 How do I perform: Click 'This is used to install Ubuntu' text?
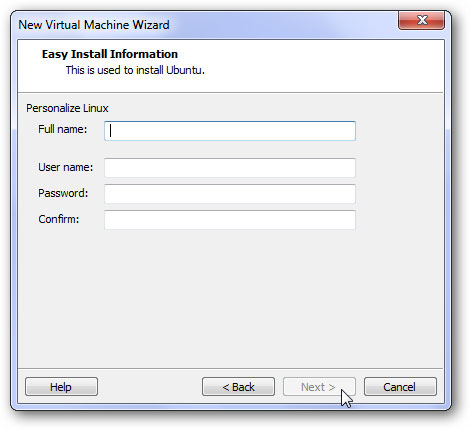coord(135,70)
